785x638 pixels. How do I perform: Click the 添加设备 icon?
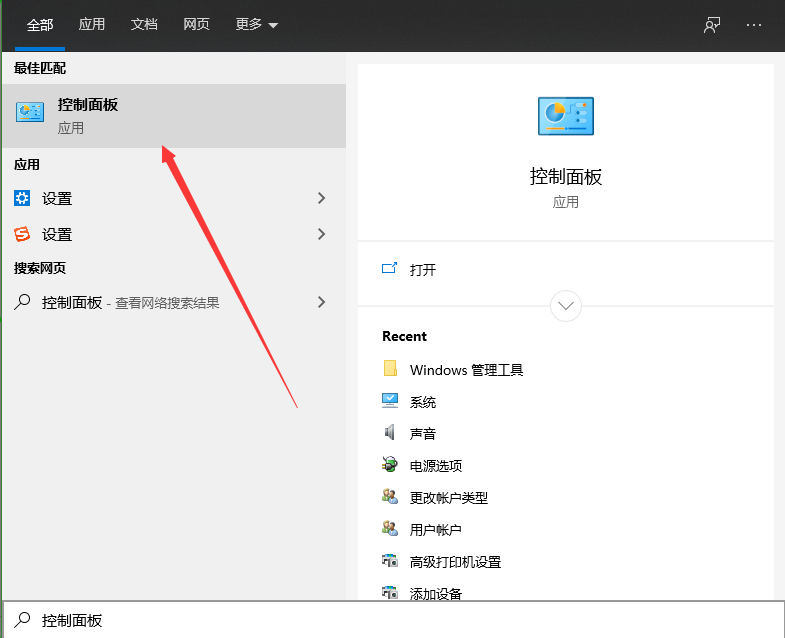click(389, 593)
